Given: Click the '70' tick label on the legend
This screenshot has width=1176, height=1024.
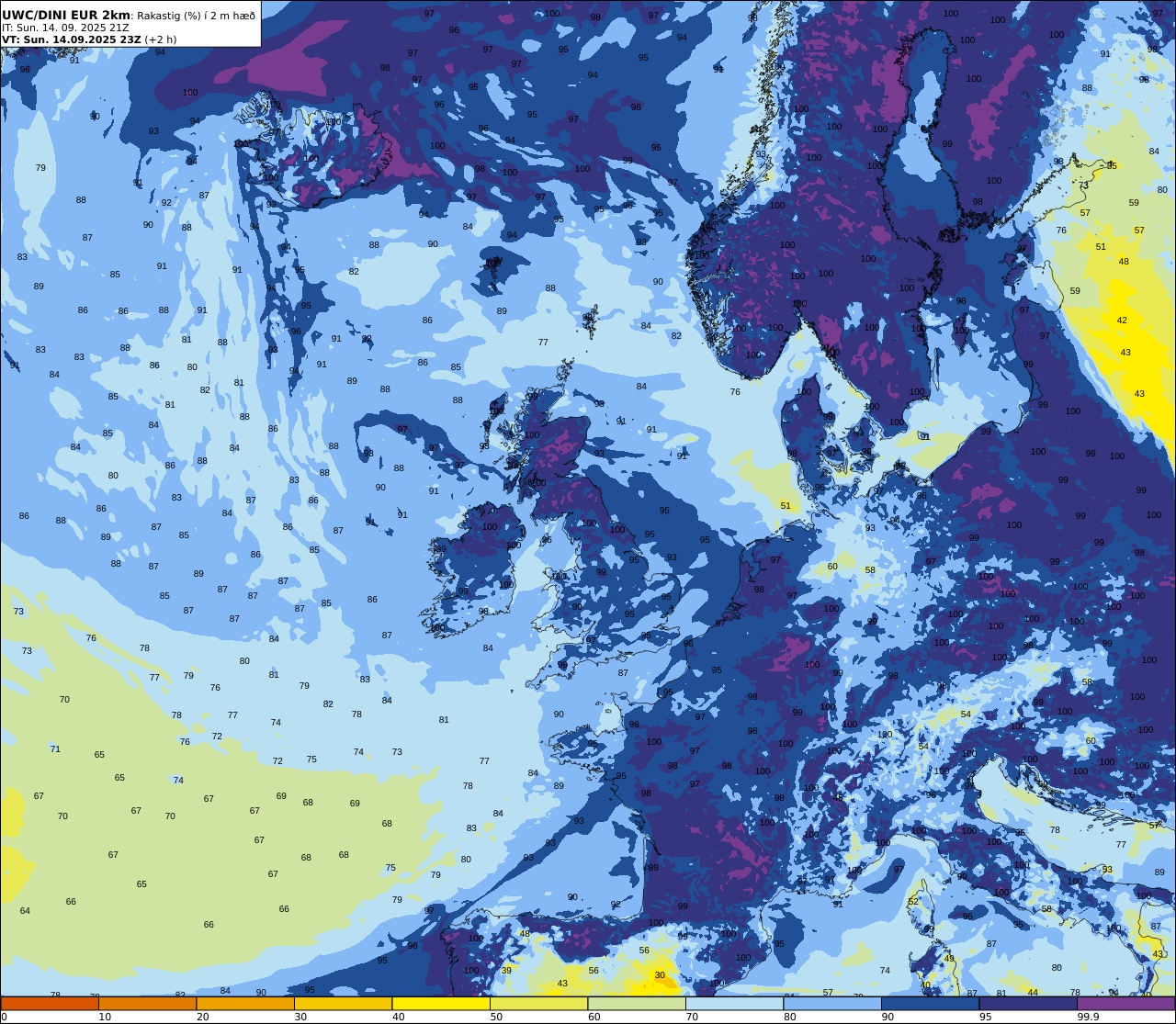Looking at the screenshot, I should pos(692,1017).
